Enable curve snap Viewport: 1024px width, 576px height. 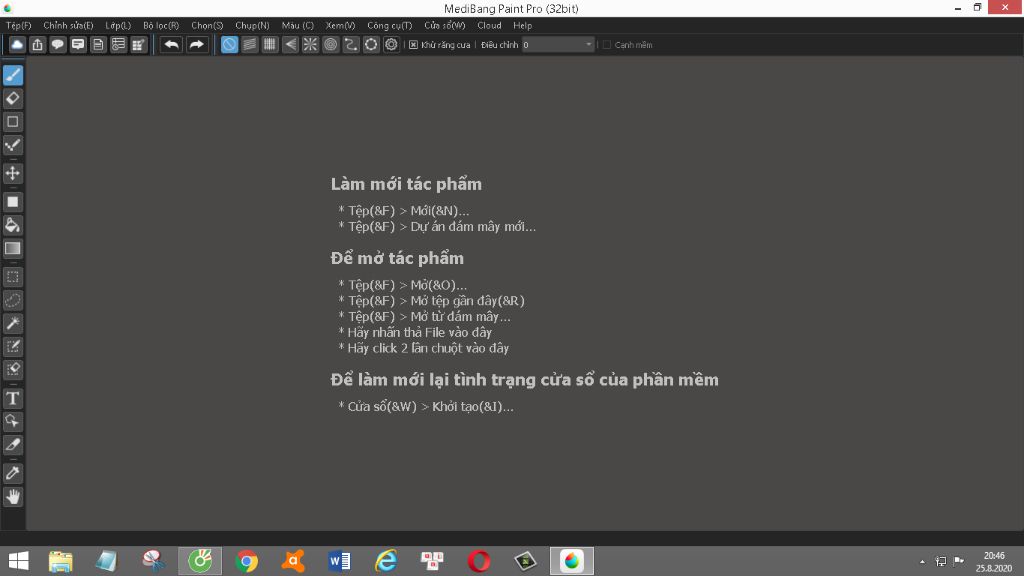[x=351, y=44]
